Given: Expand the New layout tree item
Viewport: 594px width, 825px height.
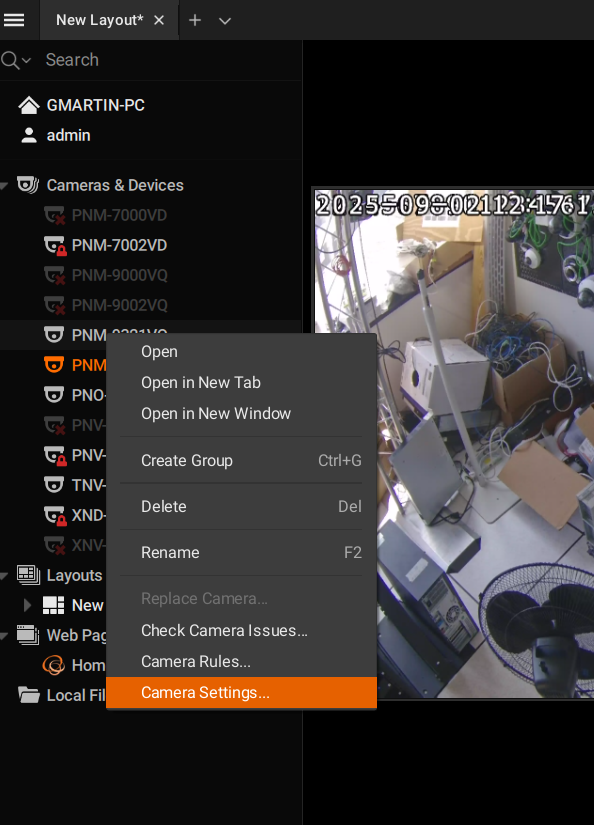Looking at the screenshot, I should pos(27,606).
